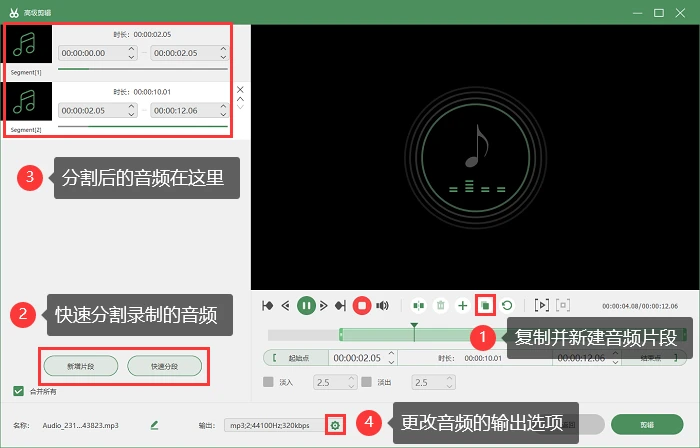Jump to segment start skip icon

267,306
